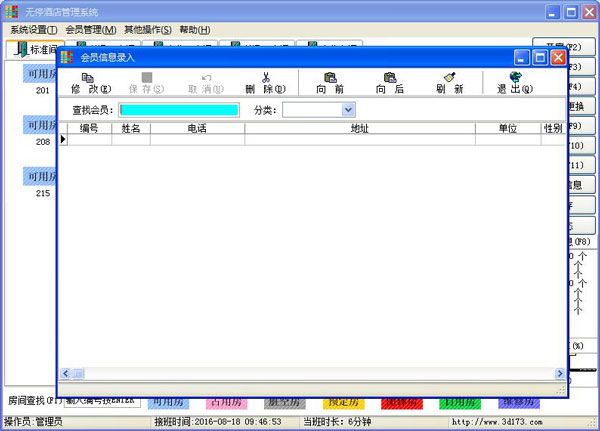Open the 帮助 menu
This screenshot has height=431, width=600.
pos(194,30)
